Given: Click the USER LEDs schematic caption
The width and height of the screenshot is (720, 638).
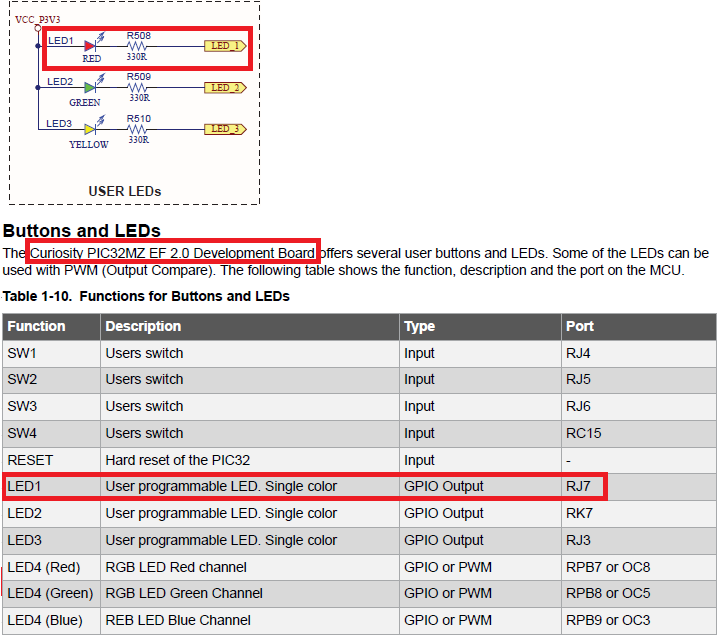Looking at the screenshot, I should (125, 191).
